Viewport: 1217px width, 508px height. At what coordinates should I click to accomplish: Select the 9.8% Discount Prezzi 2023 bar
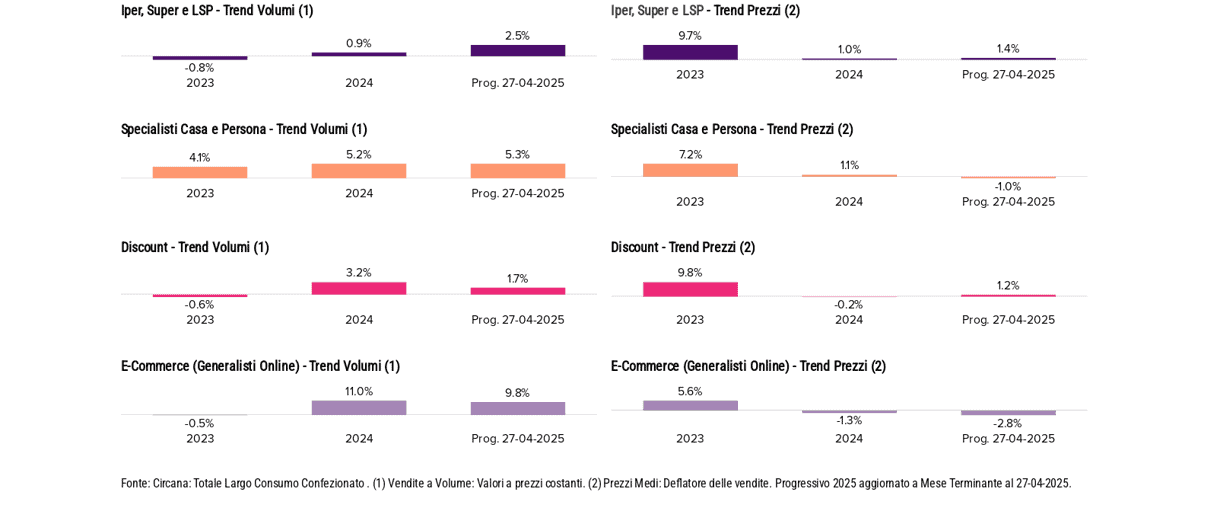click(x=690, y=289)
